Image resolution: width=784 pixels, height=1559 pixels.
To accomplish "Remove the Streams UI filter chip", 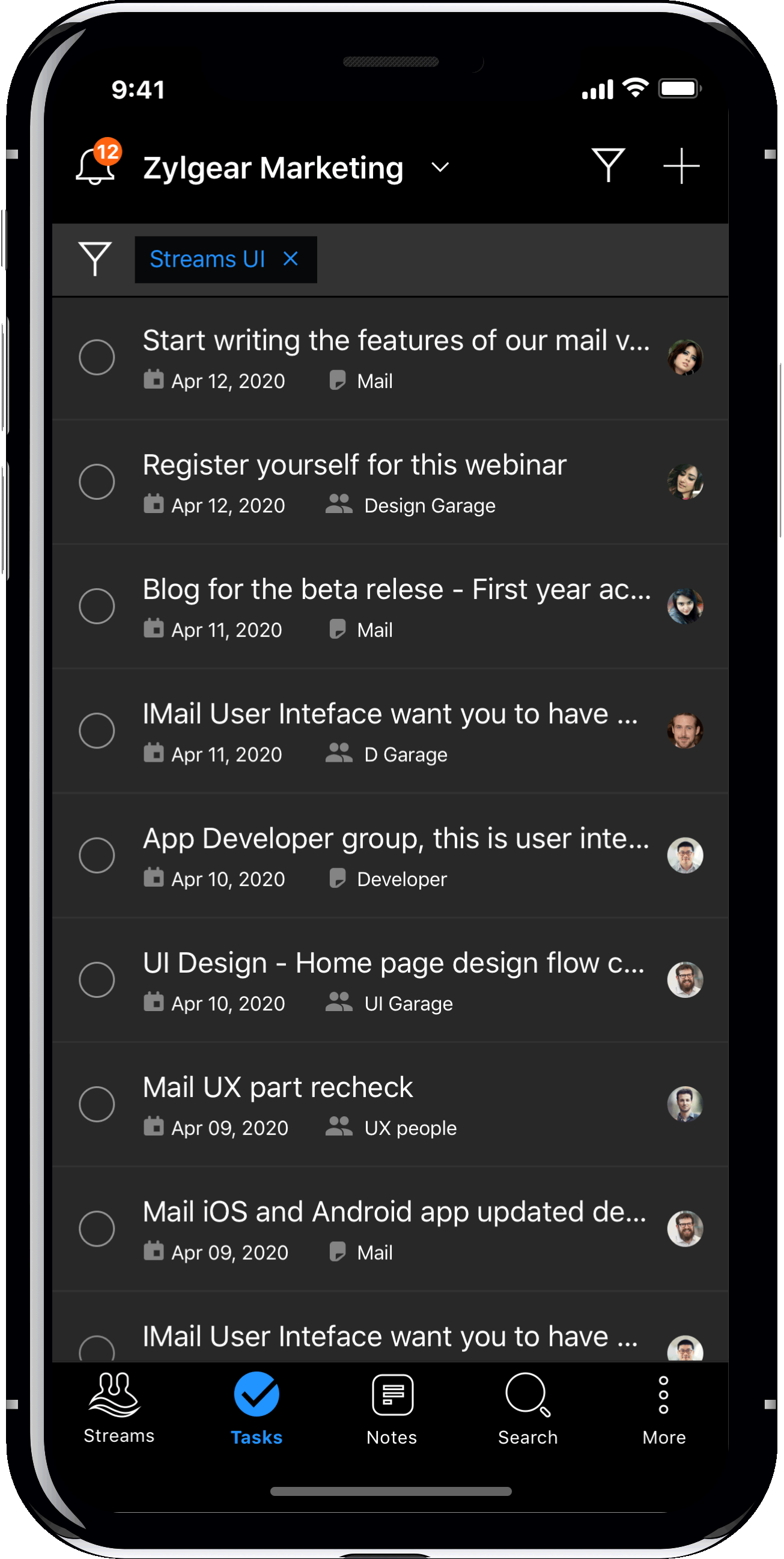I will coord(291,259).
